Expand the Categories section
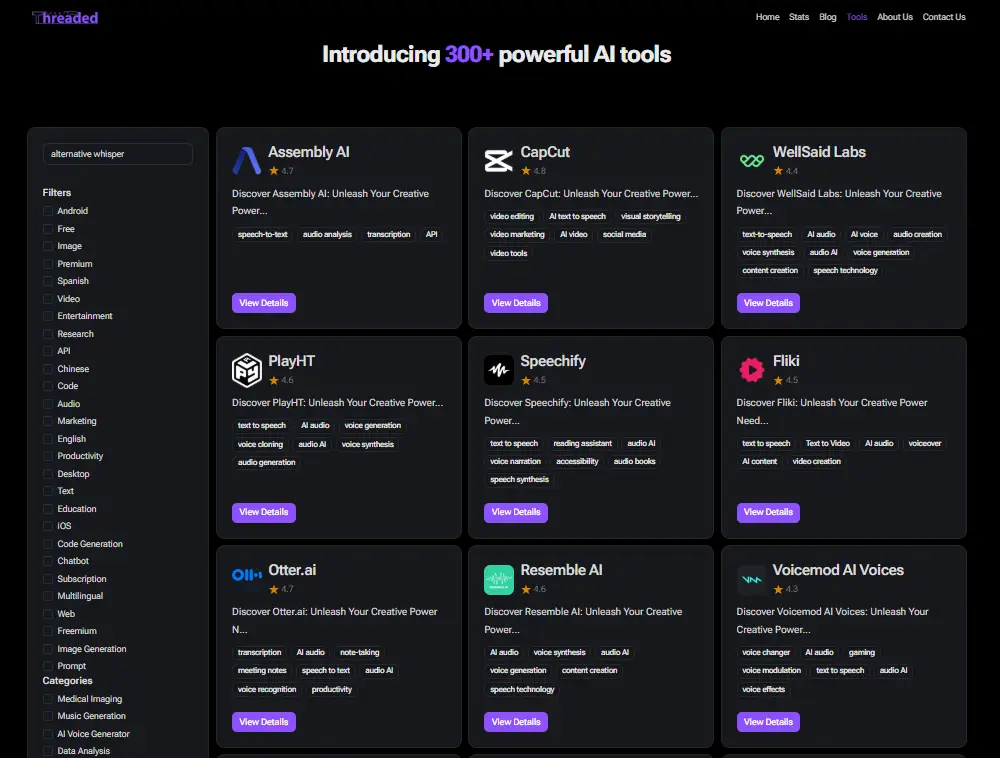This screenshot has width=1000, height=758. coord(66,680)
